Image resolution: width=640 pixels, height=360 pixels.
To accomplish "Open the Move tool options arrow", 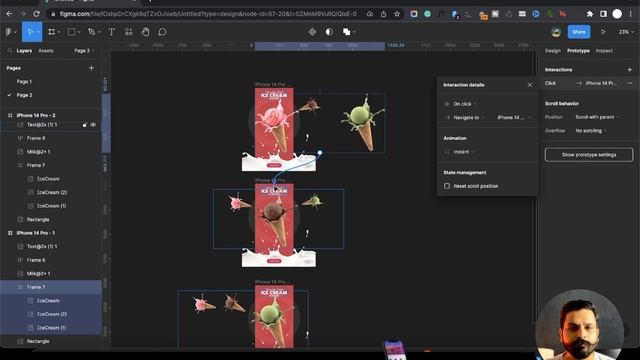I will pyautogui.click(x=38, y=32).
